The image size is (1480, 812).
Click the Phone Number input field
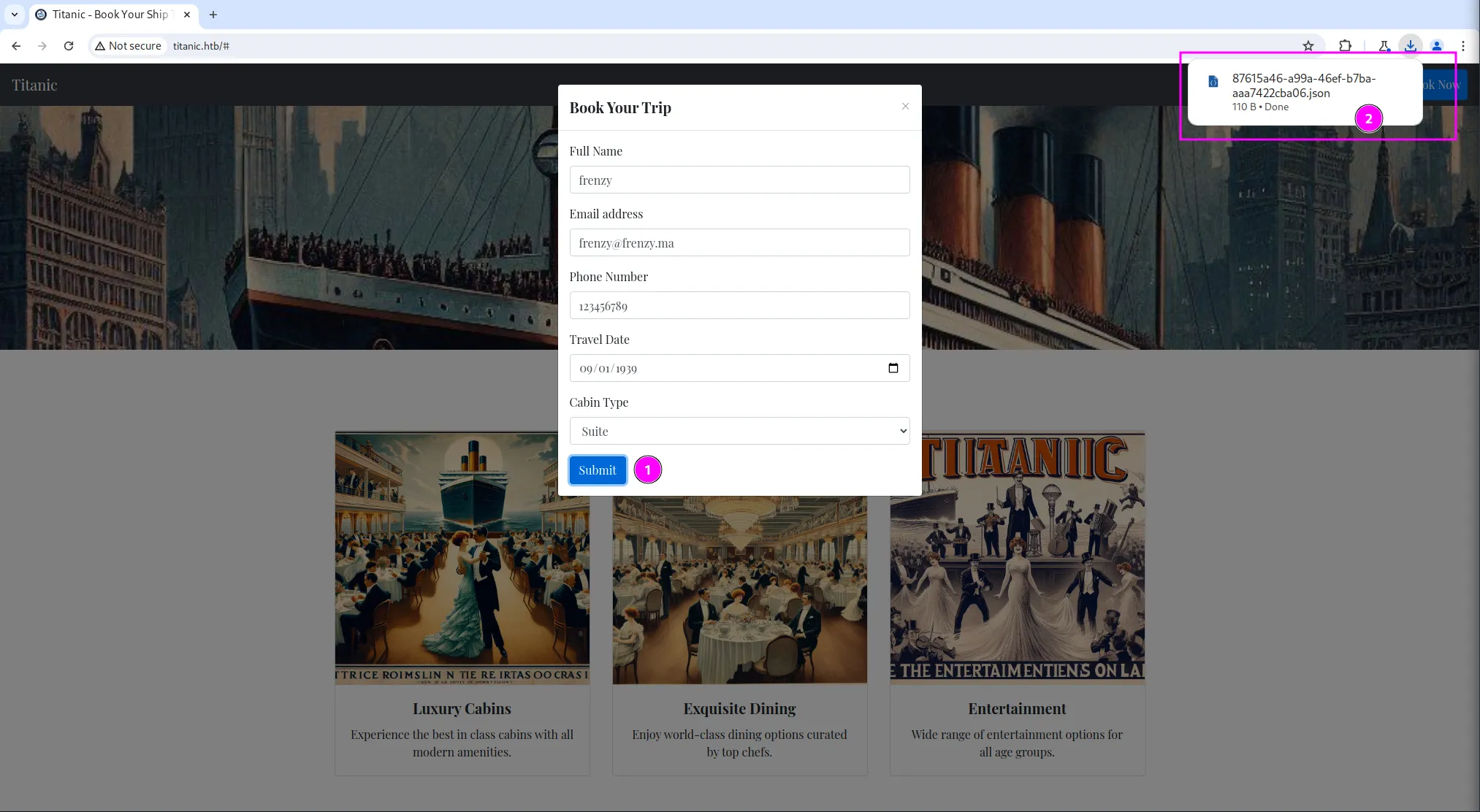point(739,305)
